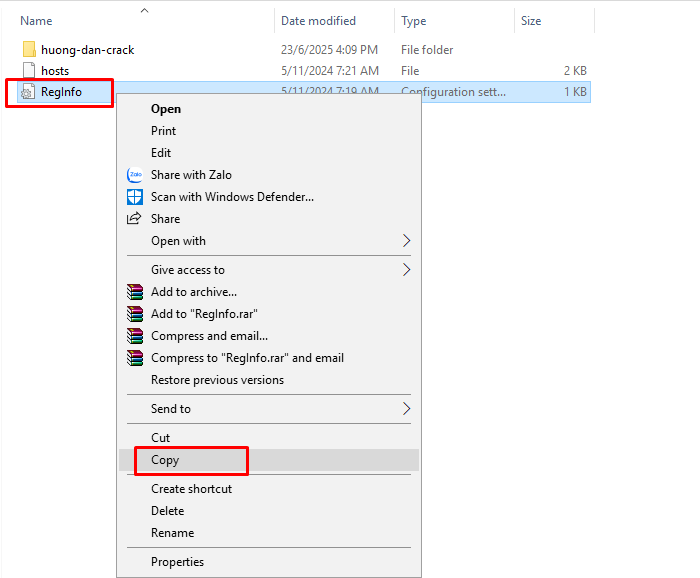Sort by the Date modified column header
700x578 pixels.
[x=318, y=21]
